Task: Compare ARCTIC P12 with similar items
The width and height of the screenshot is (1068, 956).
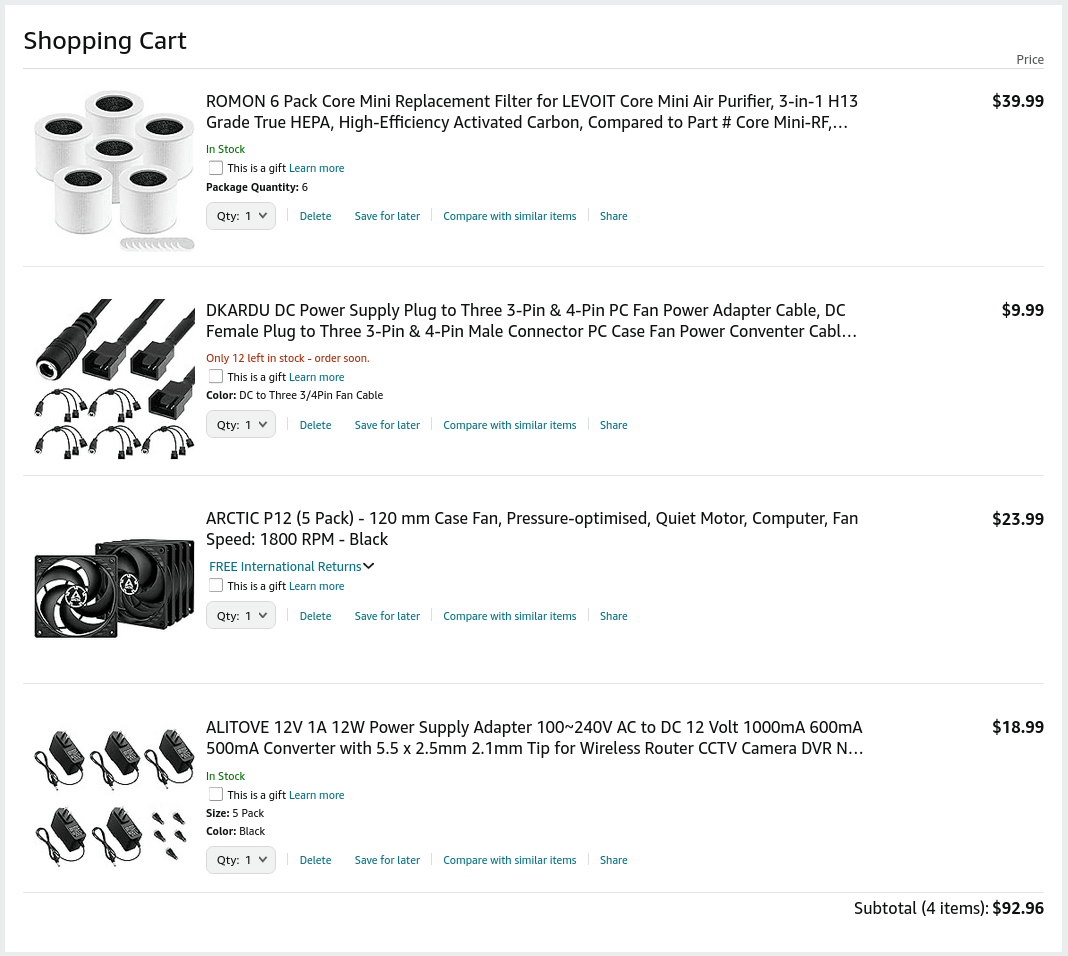Action: [x=509, y=616]
